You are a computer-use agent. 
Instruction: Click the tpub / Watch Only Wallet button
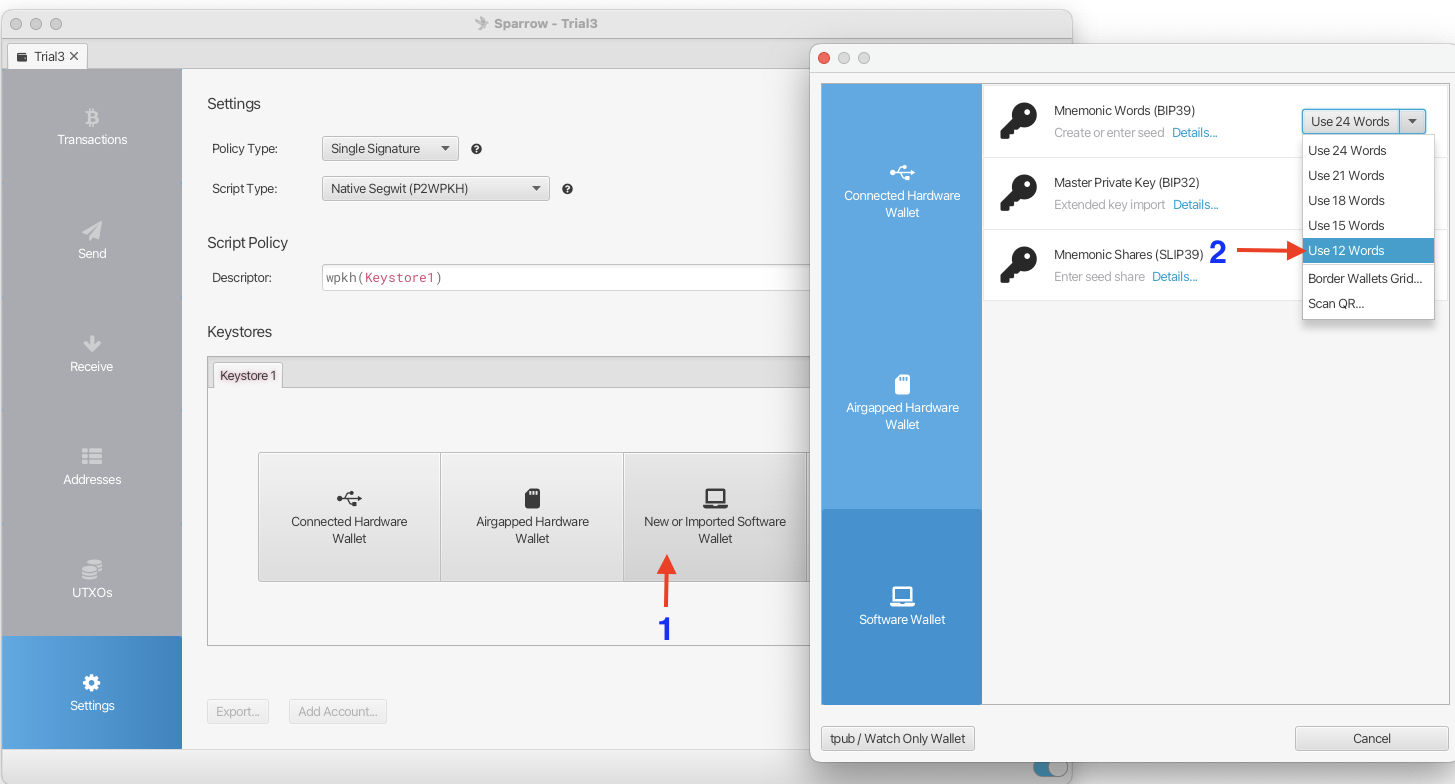(897, 738)
